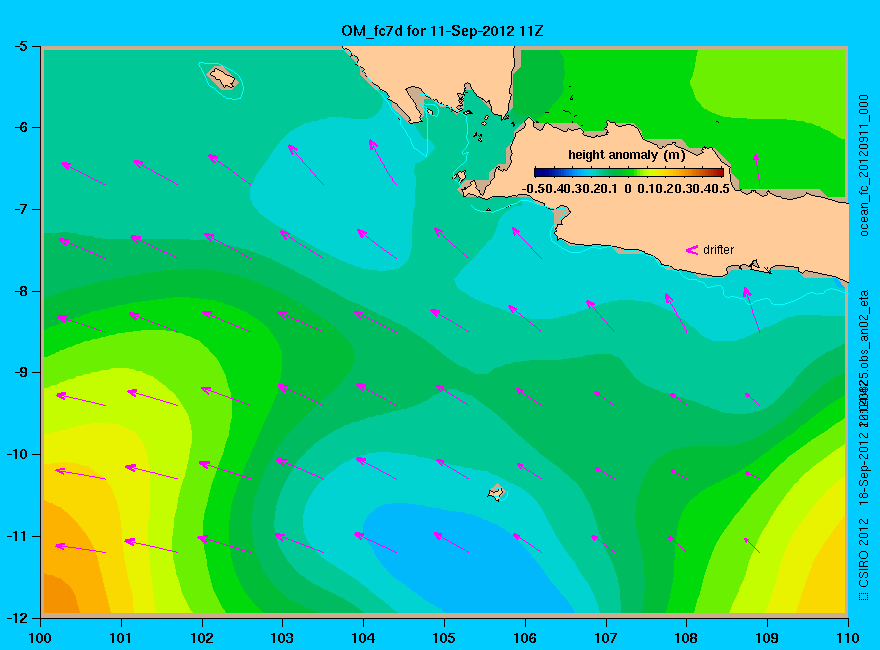Click the x-axis label "103"
The height and width of the screenshot is (650, 880).
pos(282,638)
